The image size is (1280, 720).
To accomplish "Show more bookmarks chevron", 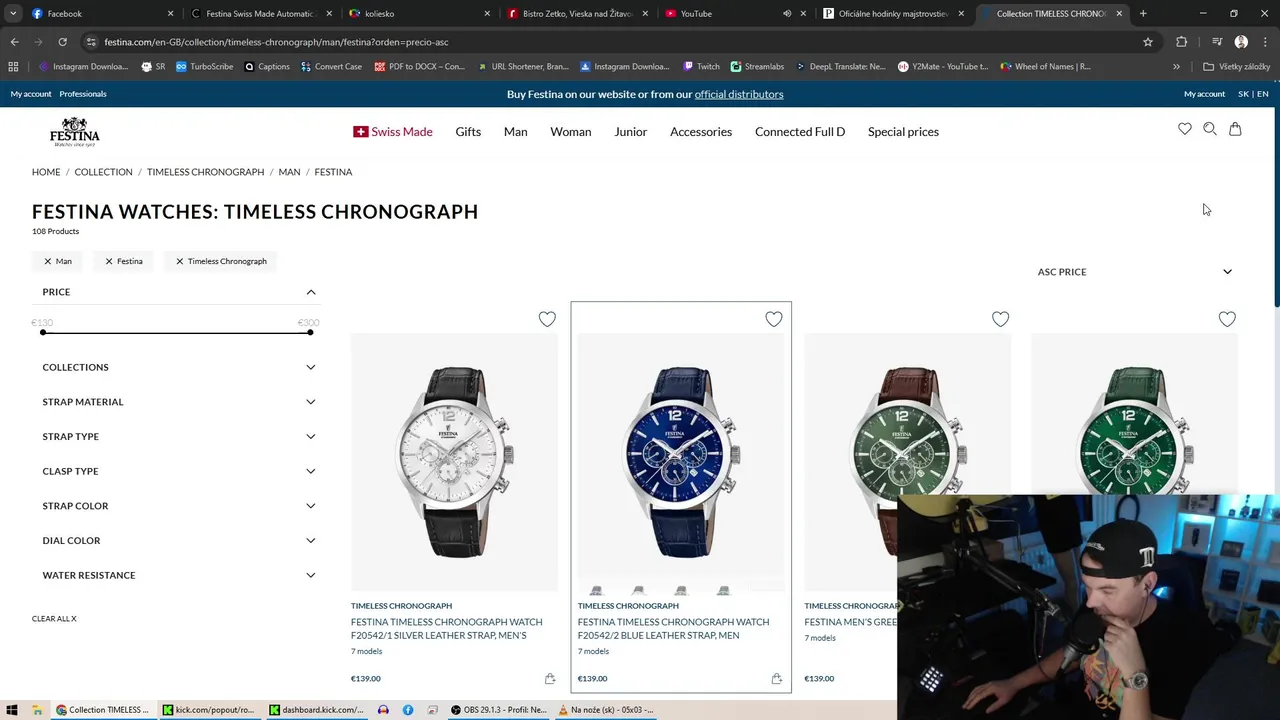I will (1176, 67).
